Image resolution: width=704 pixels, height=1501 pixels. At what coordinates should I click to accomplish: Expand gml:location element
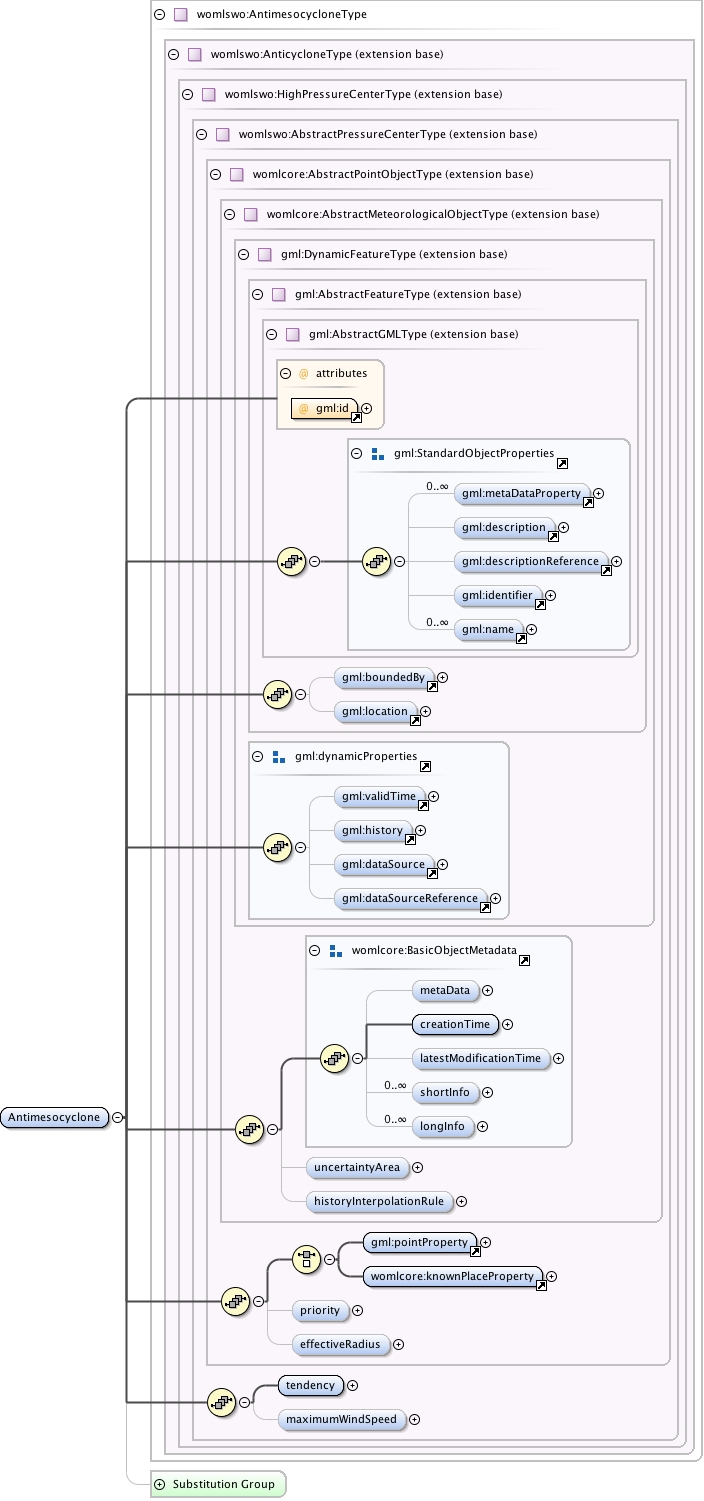[426, 711]
